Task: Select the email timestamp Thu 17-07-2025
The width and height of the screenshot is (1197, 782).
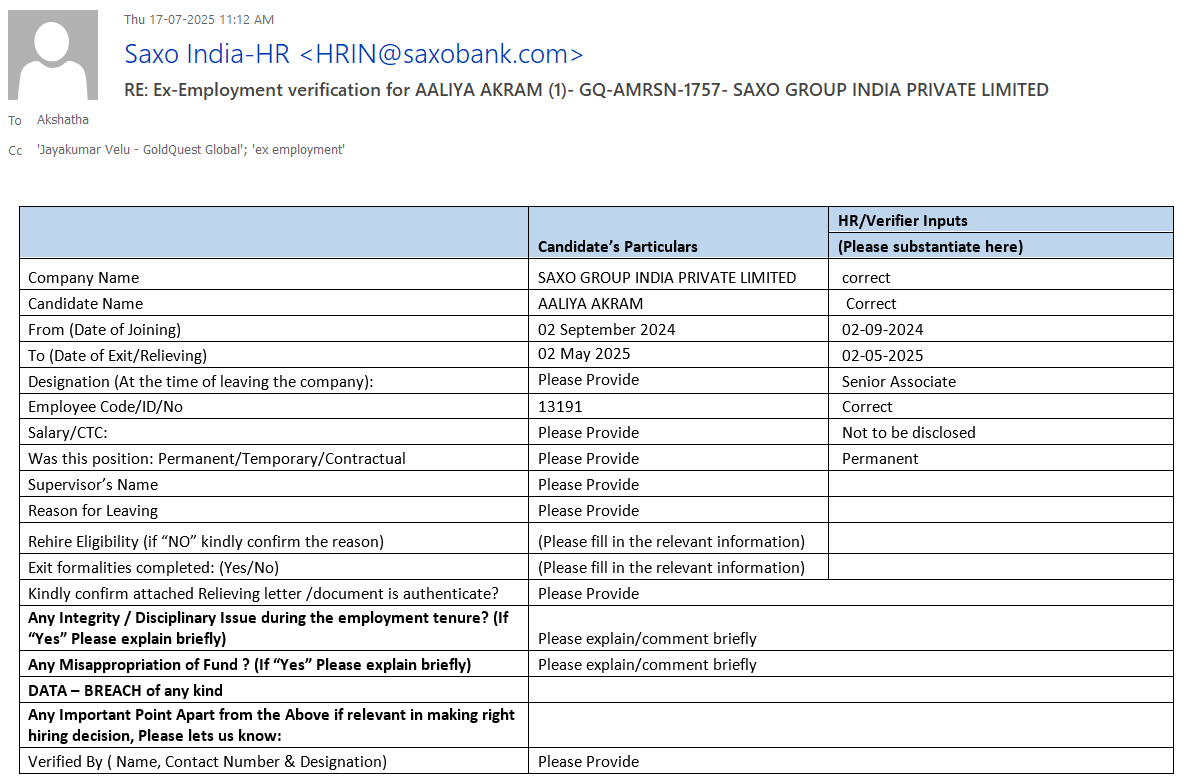Action: coord(198,20)
